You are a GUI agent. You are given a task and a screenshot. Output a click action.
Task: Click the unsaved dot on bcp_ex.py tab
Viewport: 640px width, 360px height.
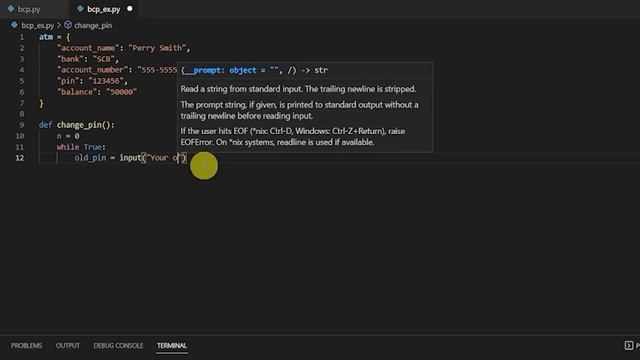point(130,9)
